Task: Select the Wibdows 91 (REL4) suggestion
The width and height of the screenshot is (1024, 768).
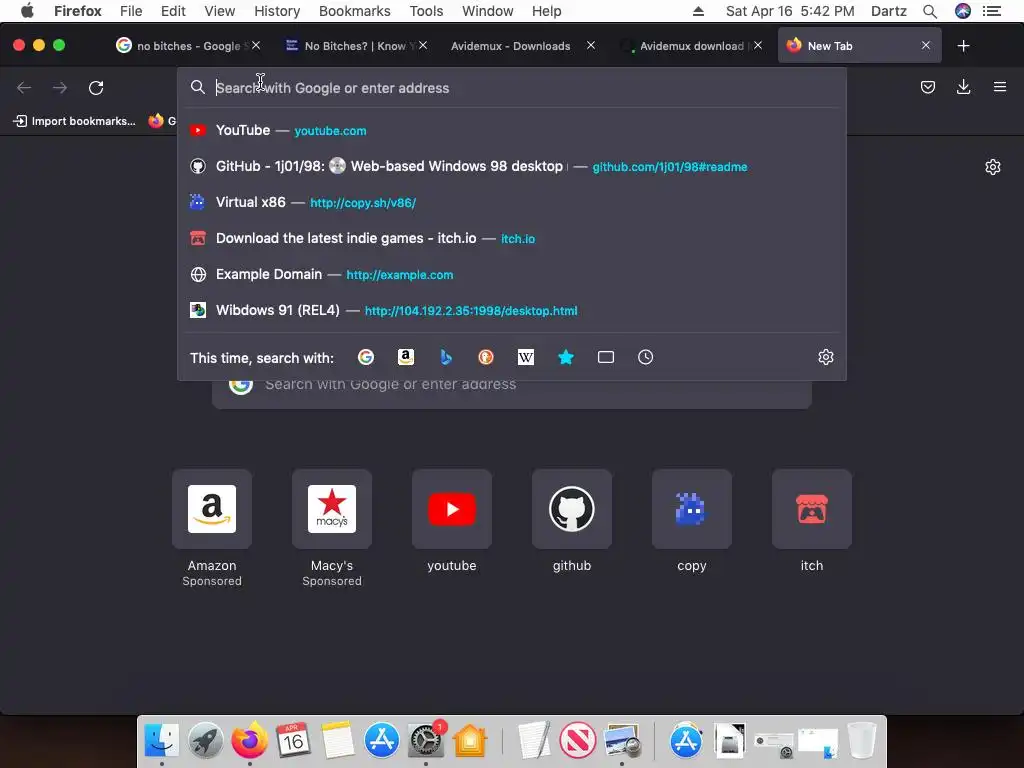Action: pos(512,310)
